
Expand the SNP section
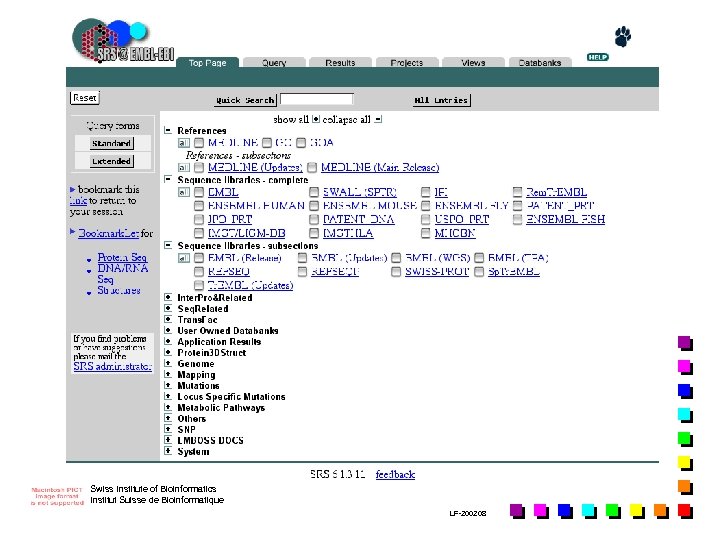168,429
